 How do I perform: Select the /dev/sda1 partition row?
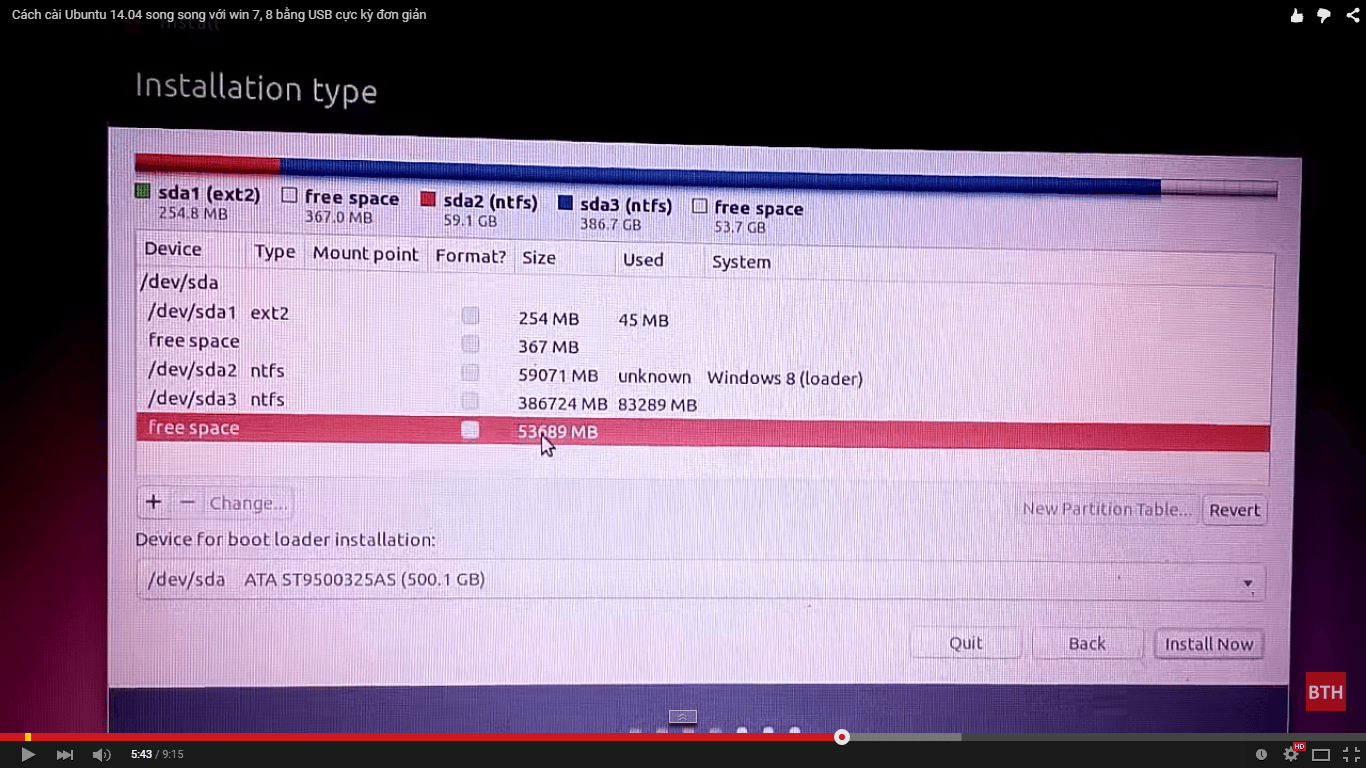click(704, 316)
